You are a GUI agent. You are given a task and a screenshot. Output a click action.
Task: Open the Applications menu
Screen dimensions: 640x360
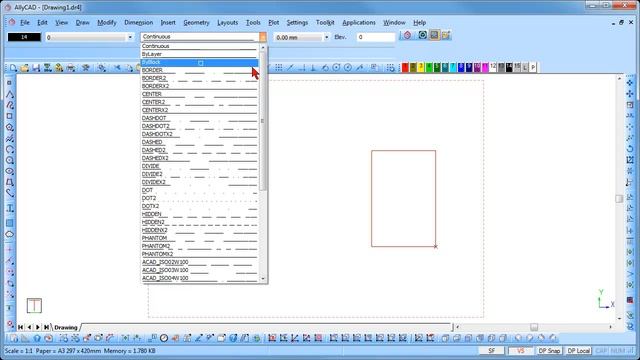(359, 22)
